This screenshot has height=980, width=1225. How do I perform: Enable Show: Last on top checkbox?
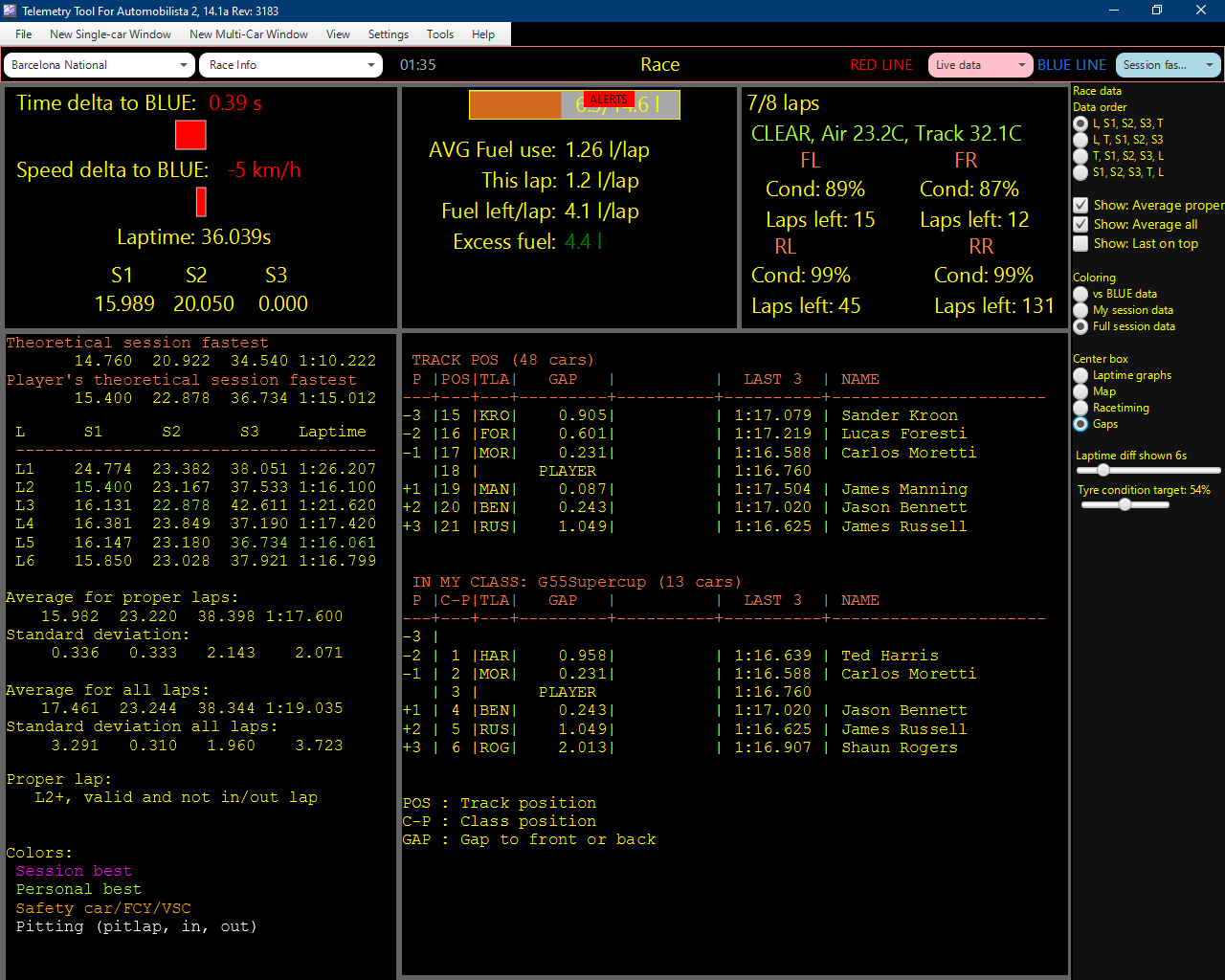click(x=1080, y=243)
